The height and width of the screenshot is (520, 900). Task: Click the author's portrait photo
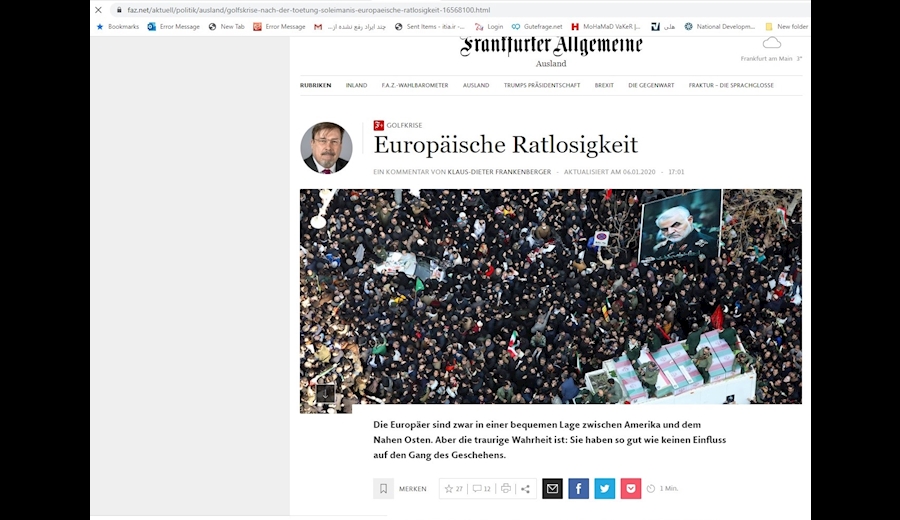[x=326, y=148]
